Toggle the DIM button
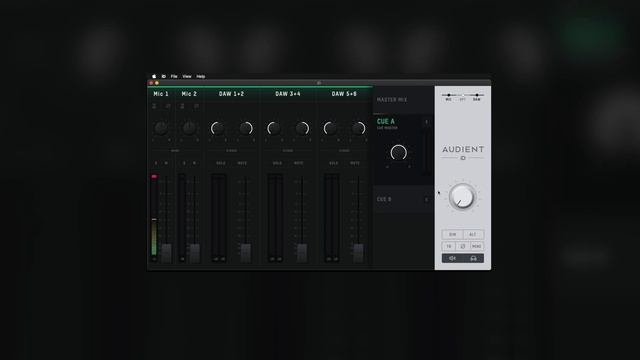640x360 pixels. pos(452,234)
